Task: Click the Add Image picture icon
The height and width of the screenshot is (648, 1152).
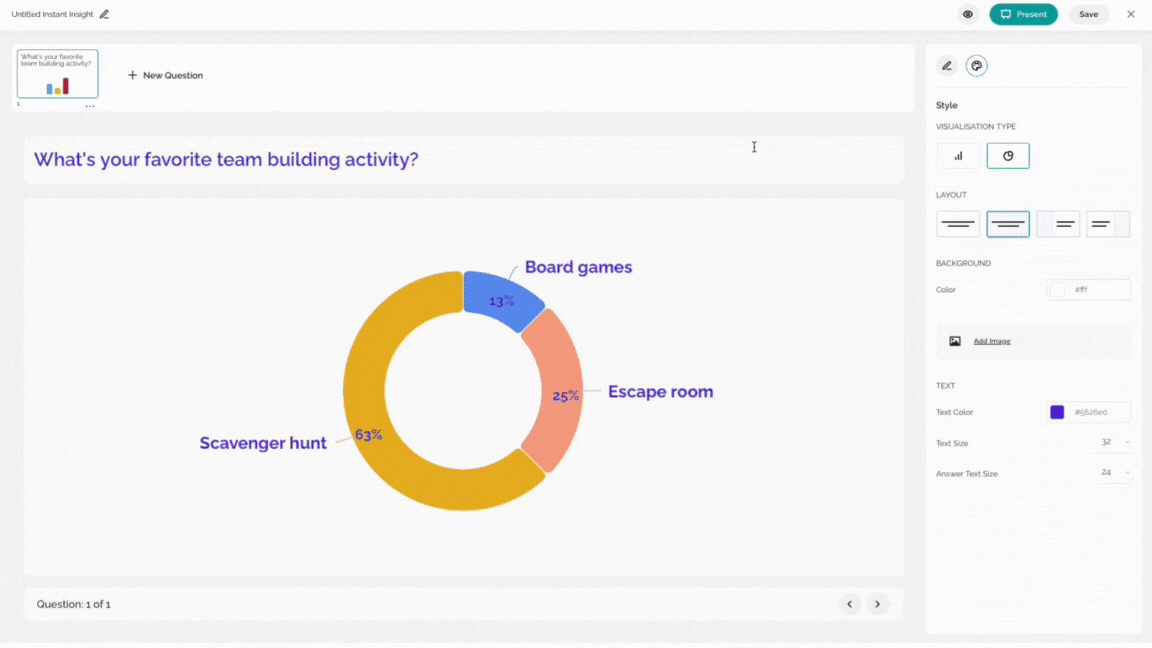Action: tap(954, 341)
